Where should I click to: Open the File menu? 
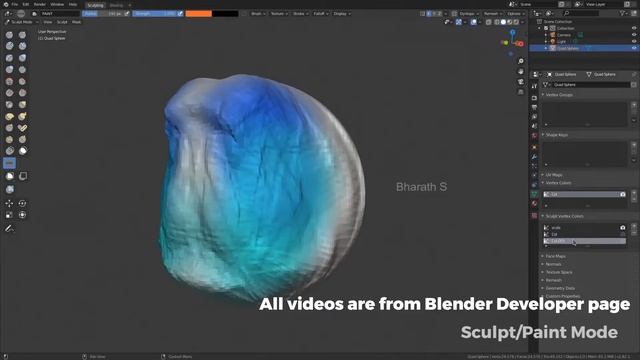15,4
